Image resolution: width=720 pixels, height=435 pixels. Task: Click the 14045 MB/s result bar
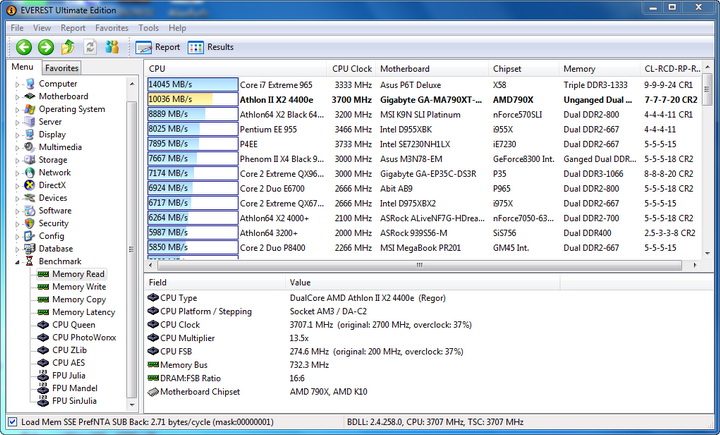pos(192,85)
